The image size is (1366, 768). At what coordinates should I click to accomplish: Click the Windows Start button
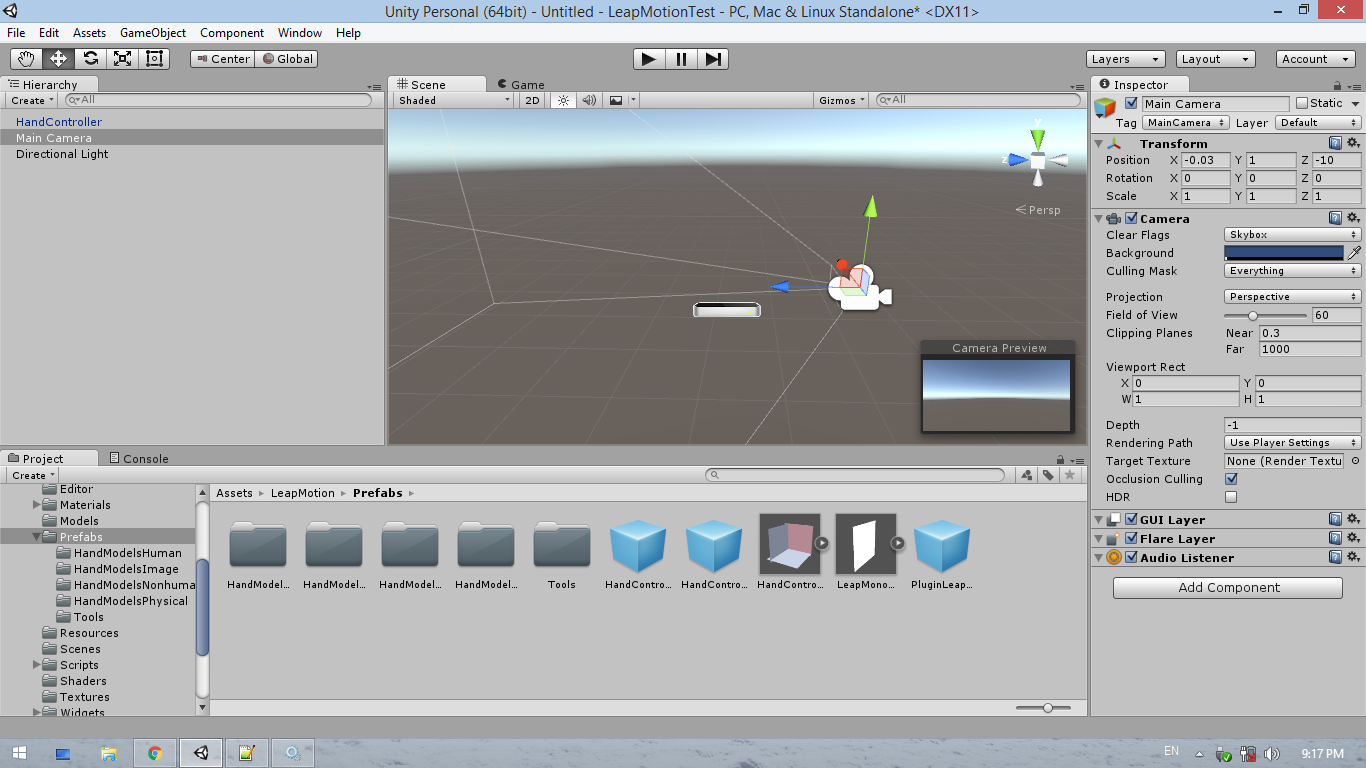point(19,752)
